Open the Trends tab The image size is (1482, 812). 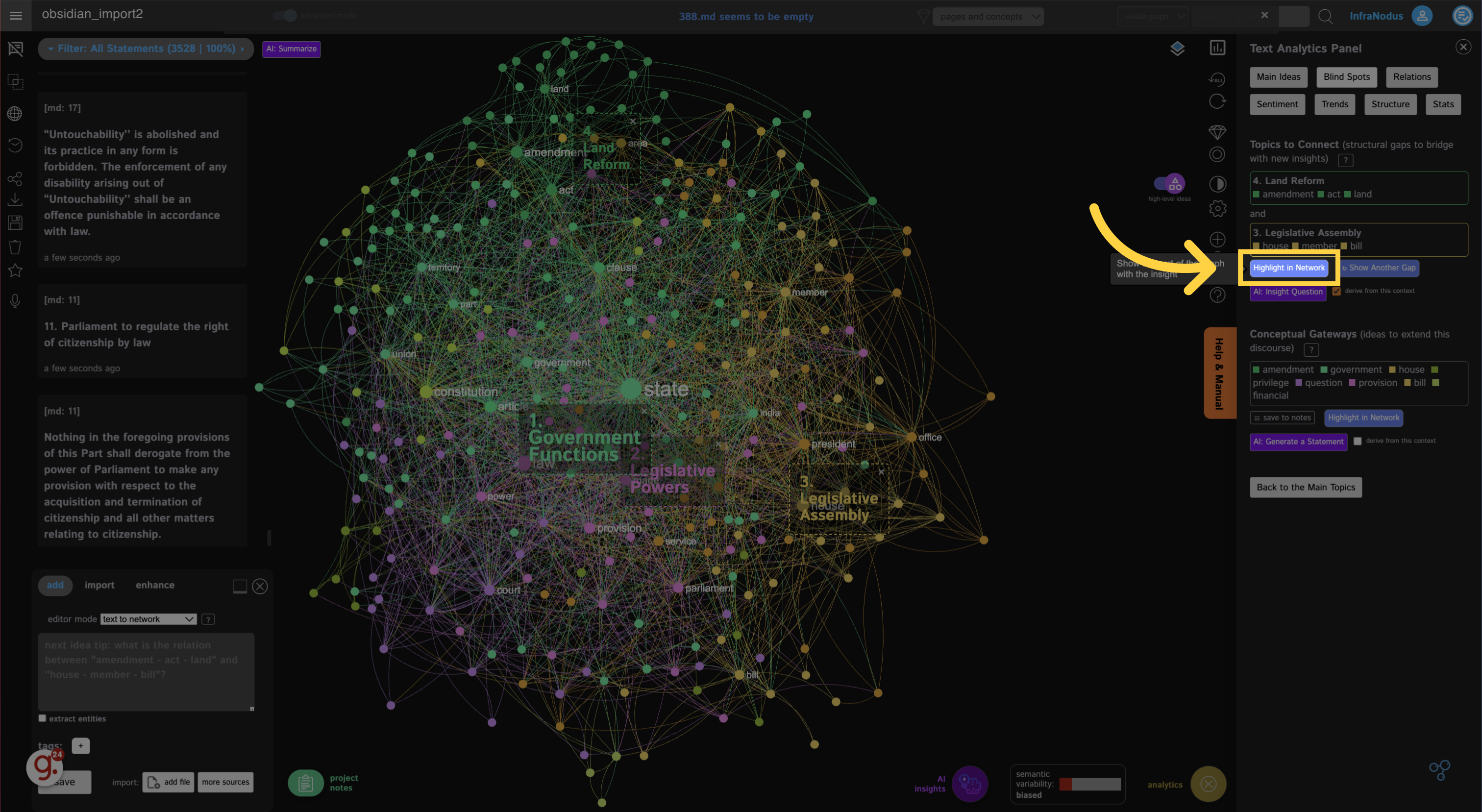click(1334, 105)
